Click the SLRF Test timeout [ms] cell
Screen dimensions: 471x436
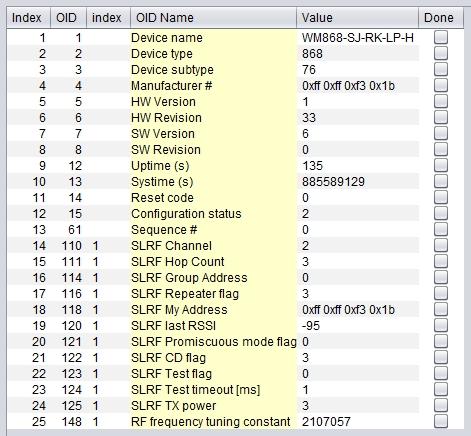click(x=213, y=390)
